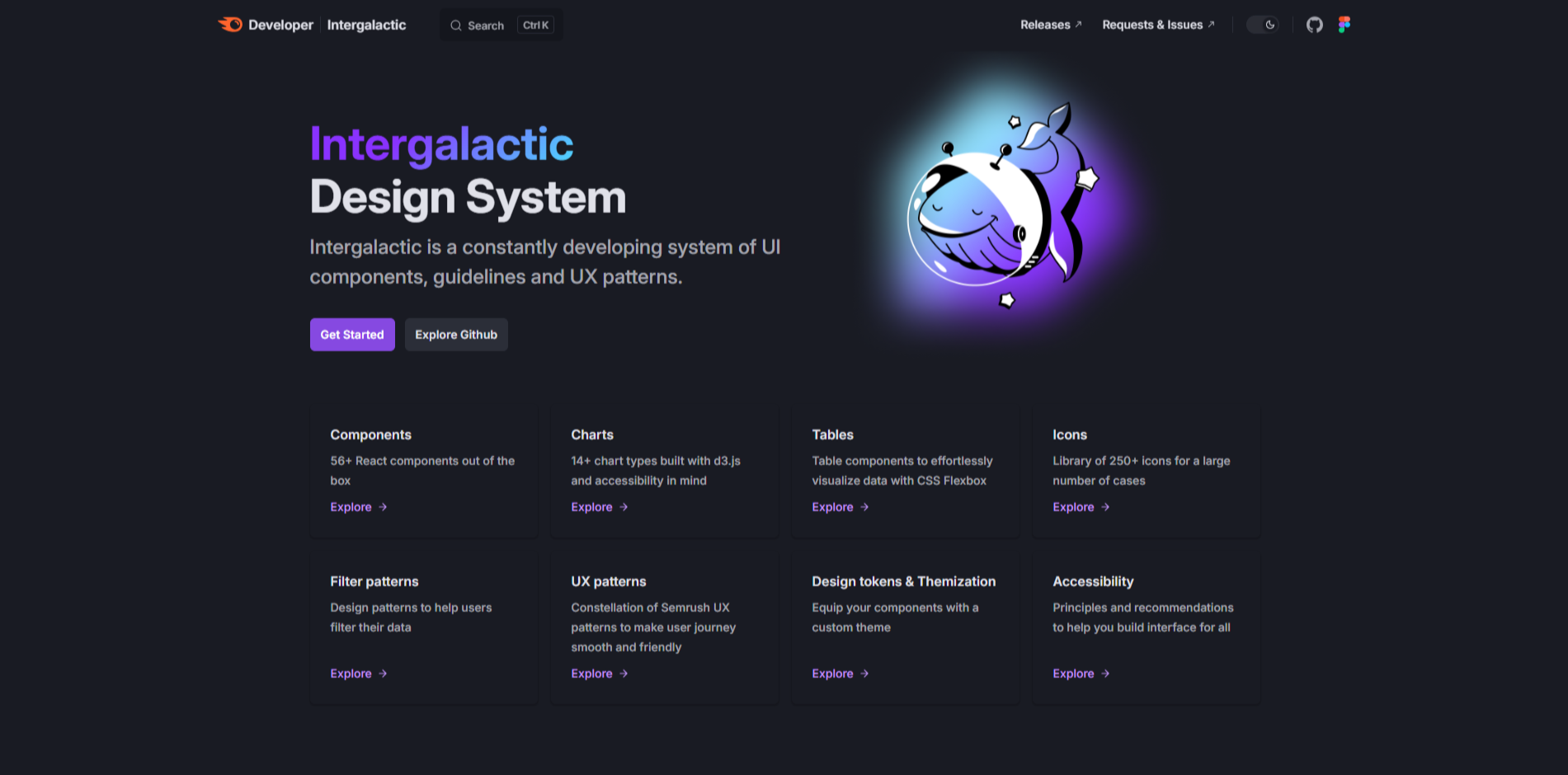The image size is (1568, 775).
Task: Go to Intergalactic home in the header
Action: [x=366, y=25]
